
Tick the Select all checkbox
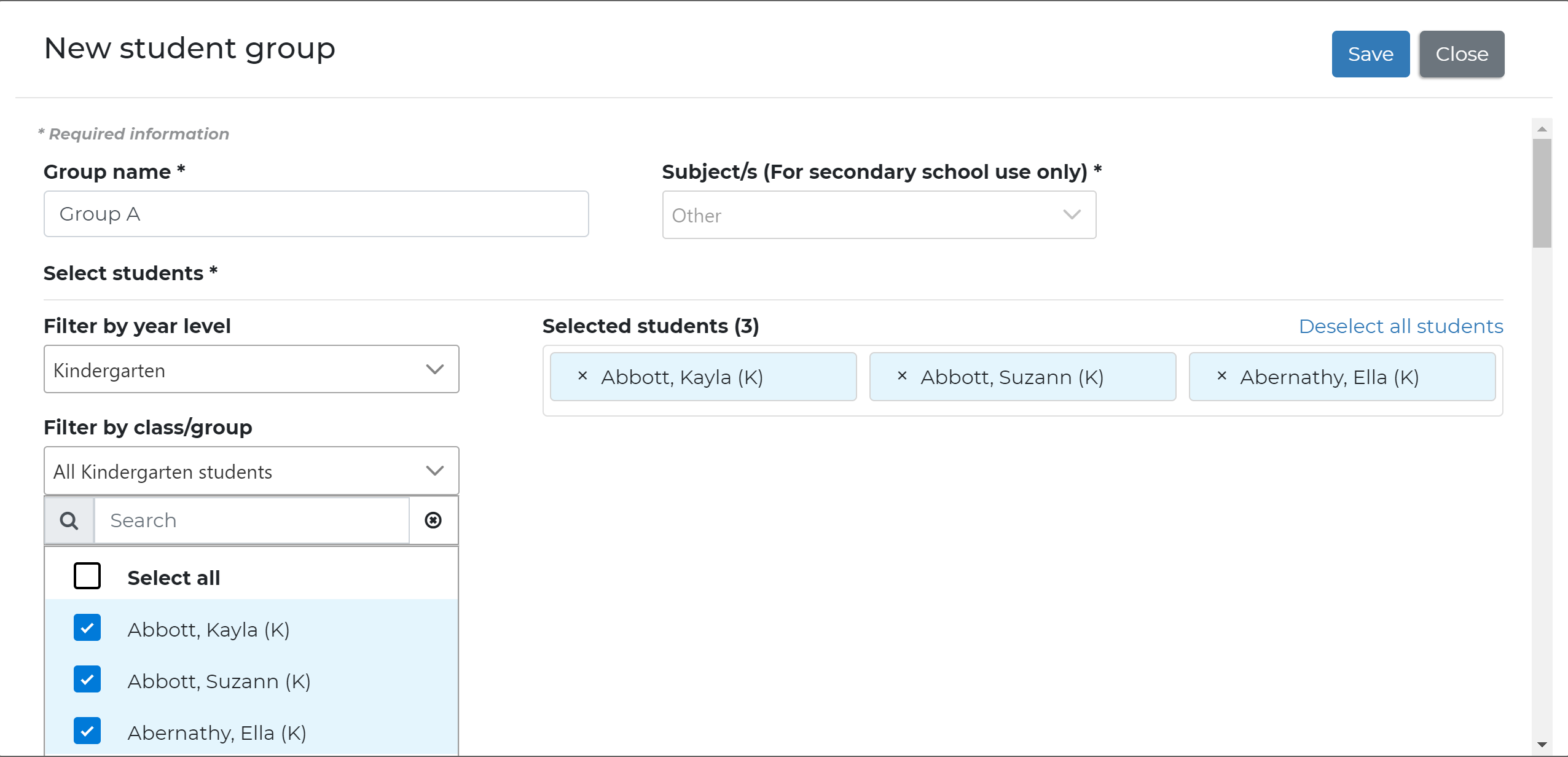87,576
